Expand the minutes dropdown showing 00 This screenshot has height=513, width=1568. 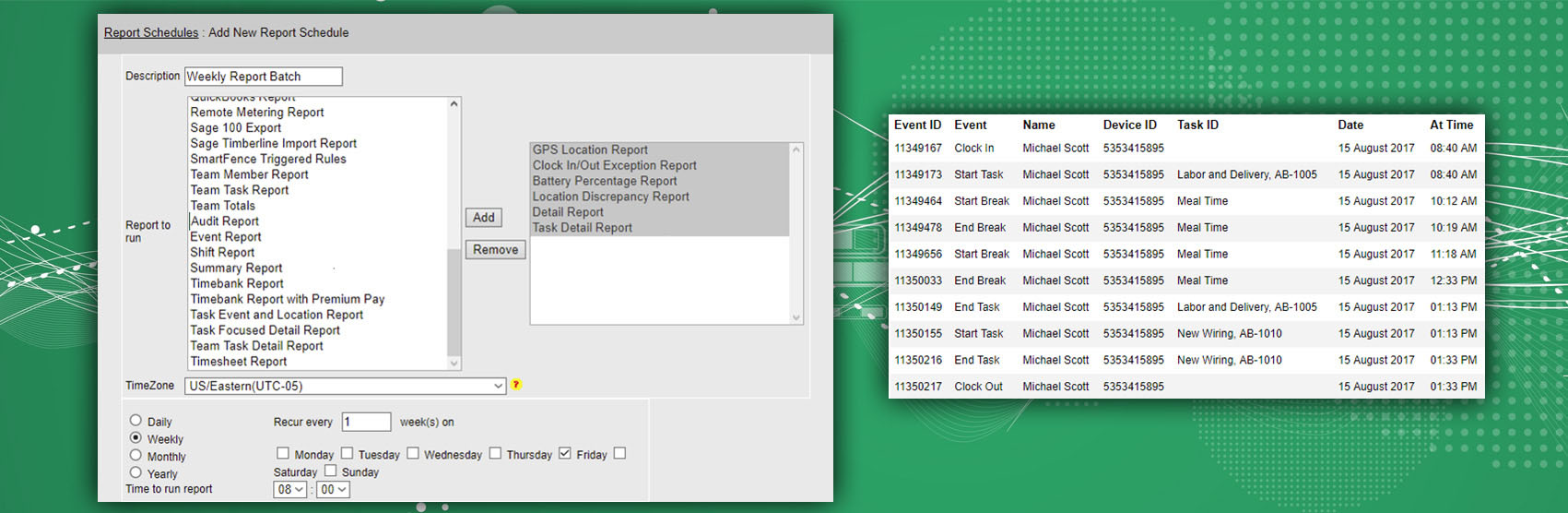[333, 489]
